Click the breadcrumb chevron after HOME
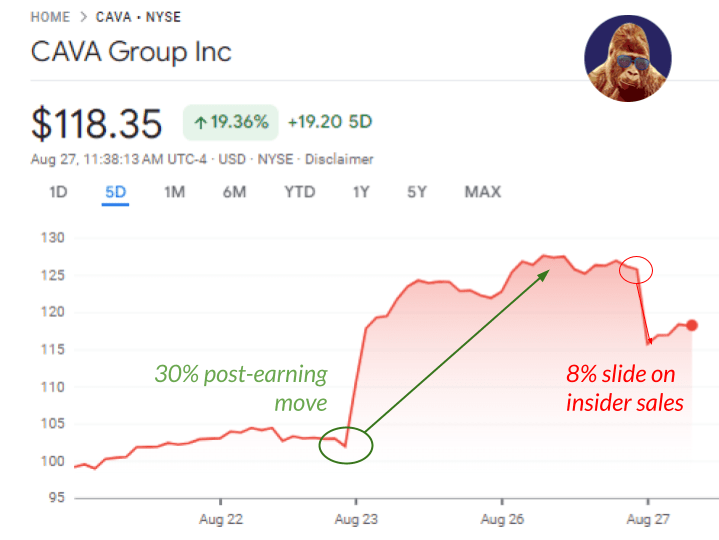This screenshot has width=719, height=540. point(82,17)
